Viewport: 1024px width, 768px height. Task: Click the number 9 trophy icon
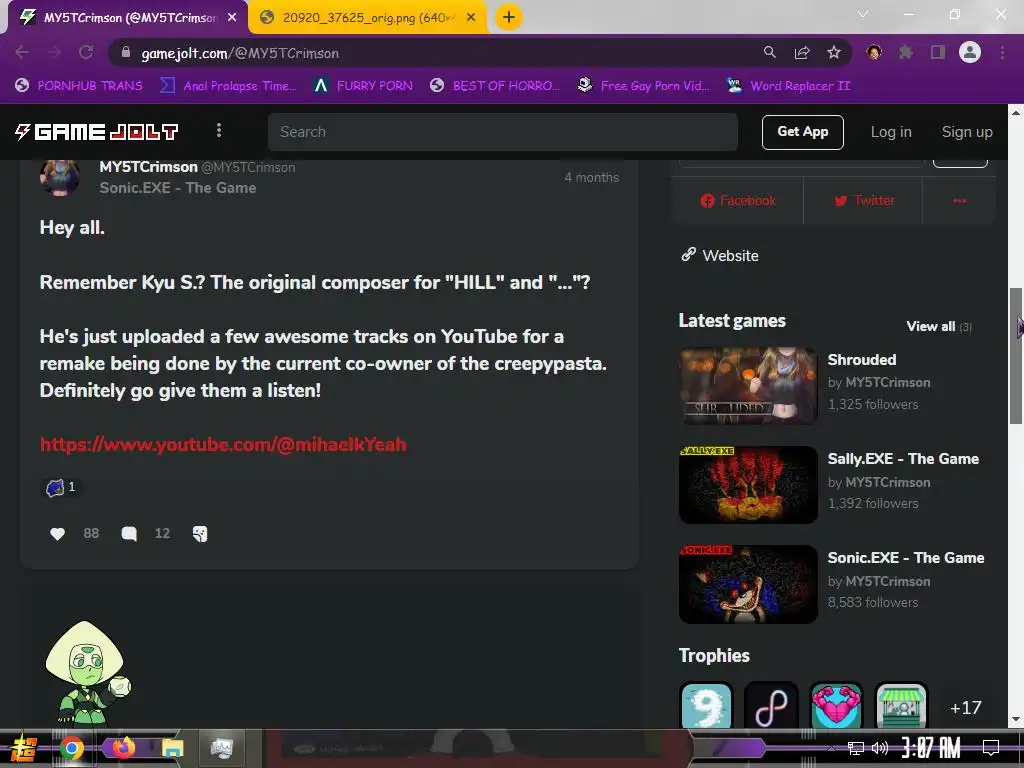point(706,707)
